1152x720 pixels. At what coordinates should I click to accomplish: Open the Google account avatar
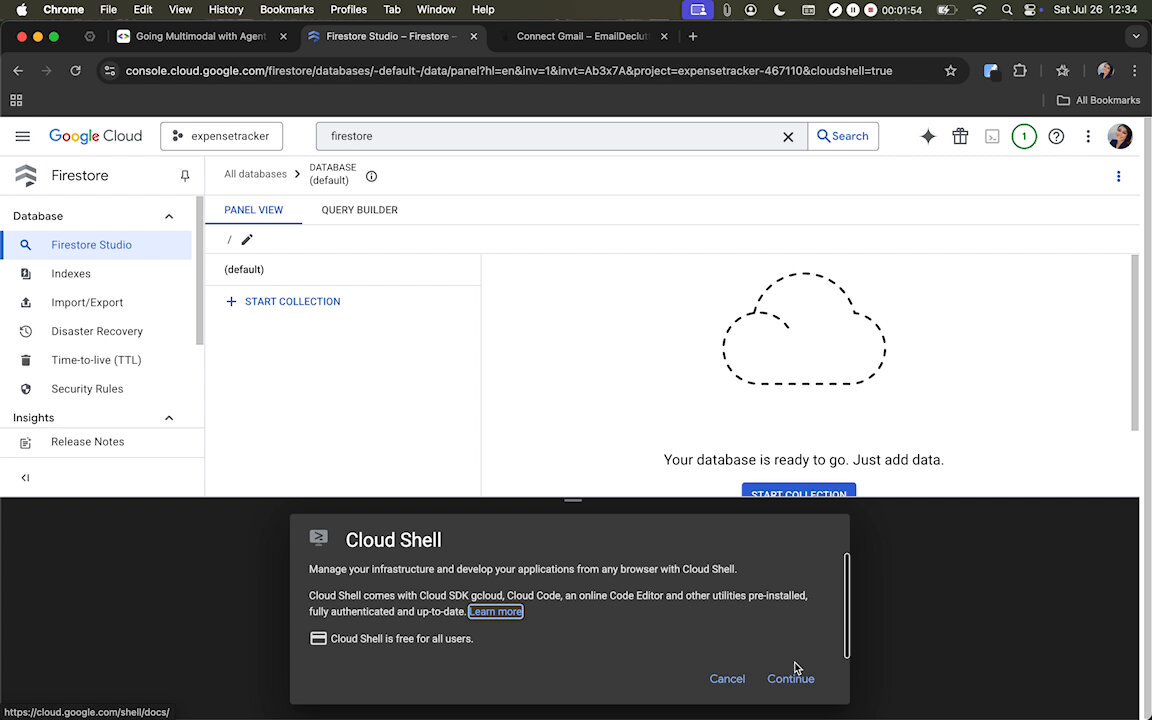click(1120, 136)
